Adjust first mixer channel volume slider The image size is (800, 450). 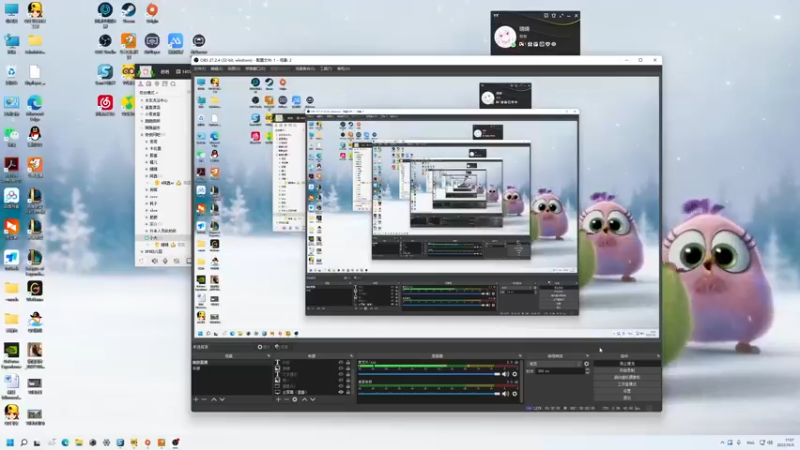[429, 374]
